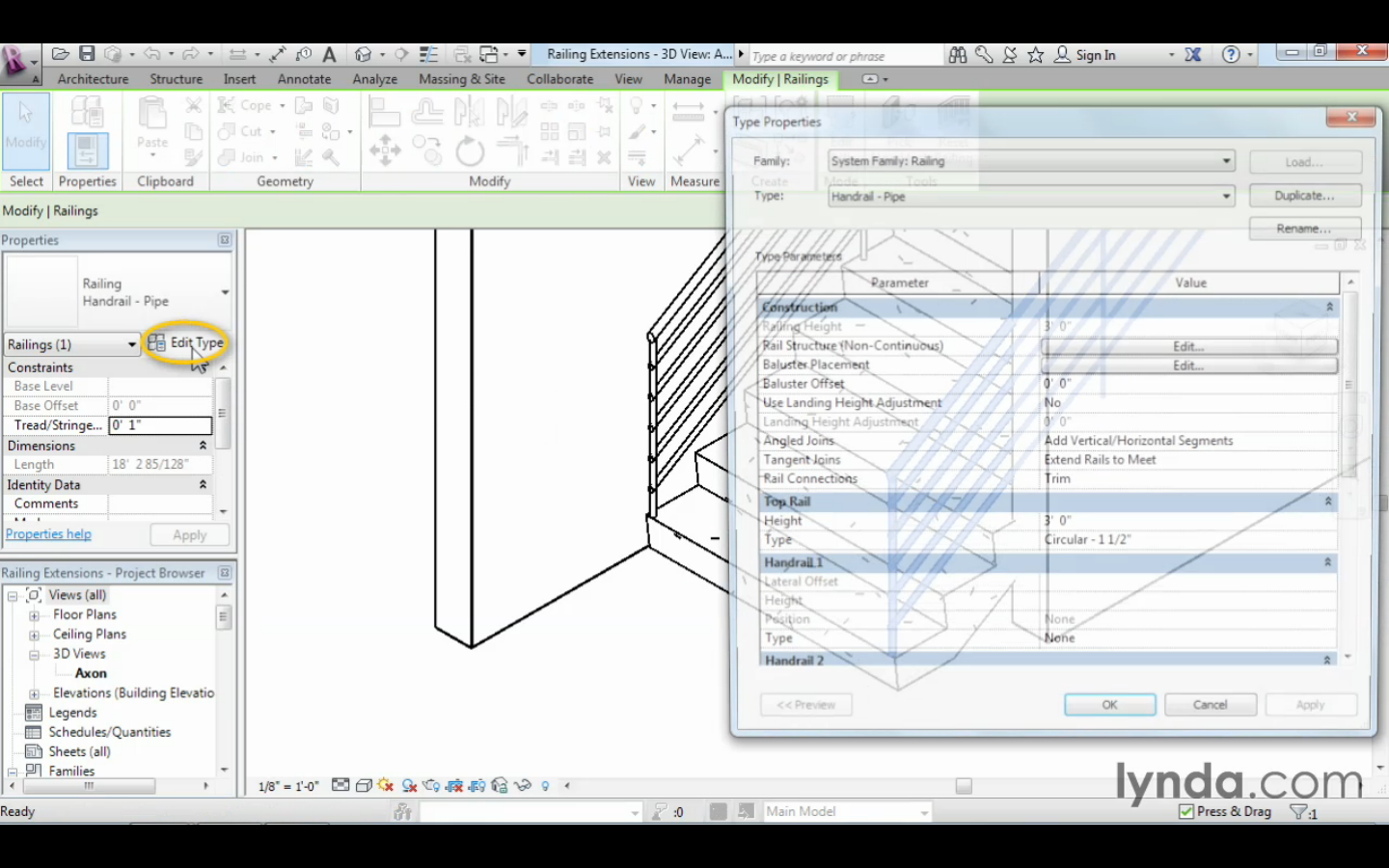Click Cancel in Type Properties dialog
Viewport: 1389px width, 868px height.
(x=1210, y=705)
